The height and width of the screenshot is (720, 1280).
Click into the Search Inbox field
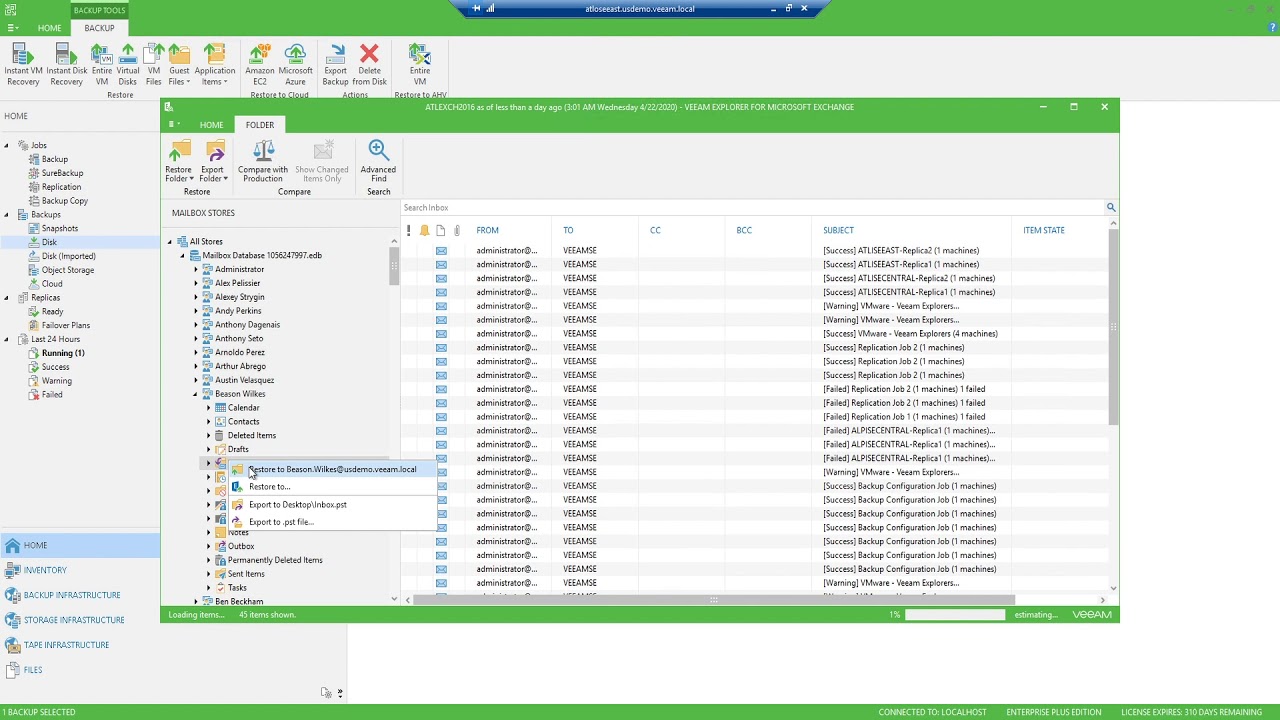[x=752, y=207]
